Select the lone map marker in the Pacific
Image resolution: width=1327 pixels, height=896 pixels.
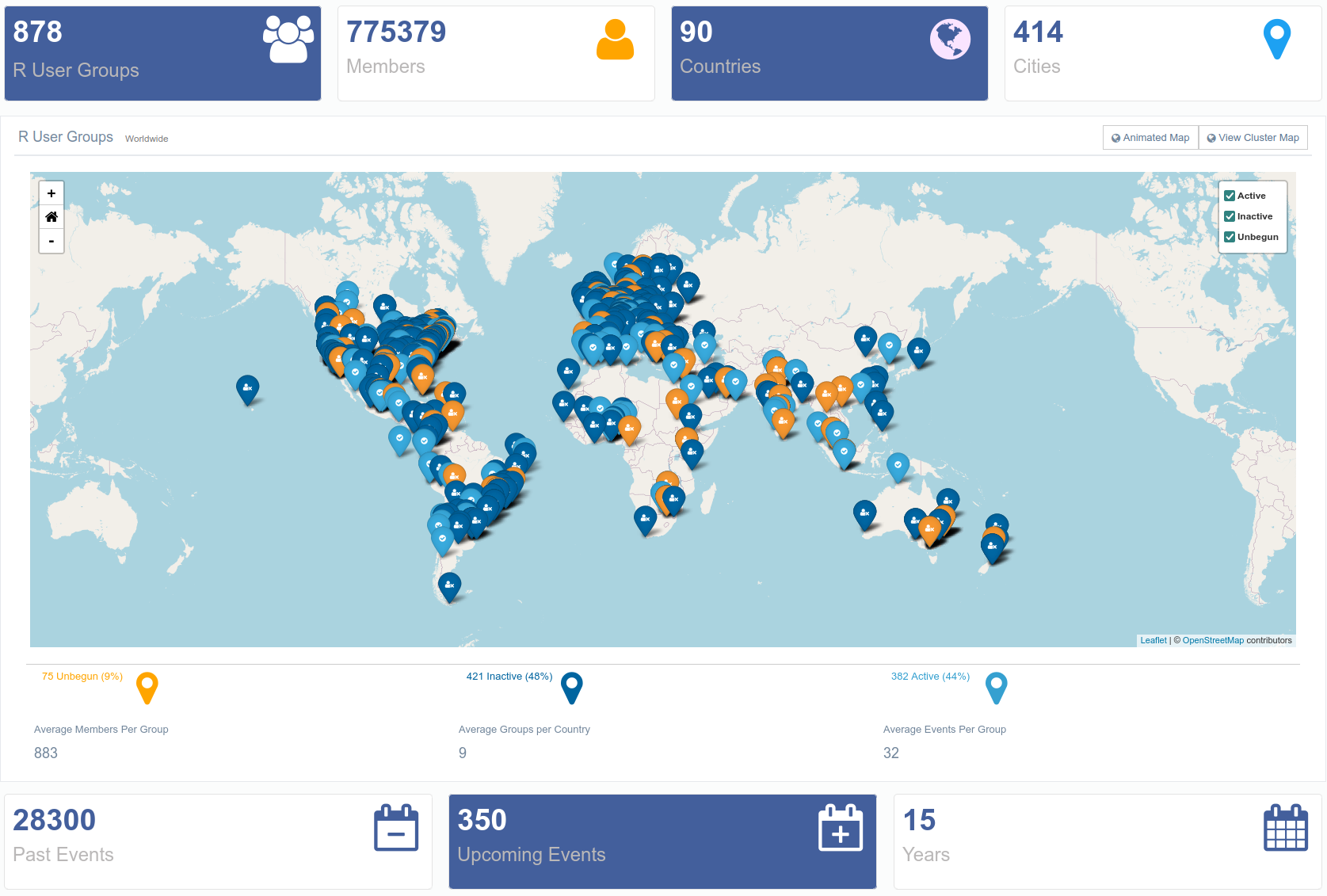(248, 389)
